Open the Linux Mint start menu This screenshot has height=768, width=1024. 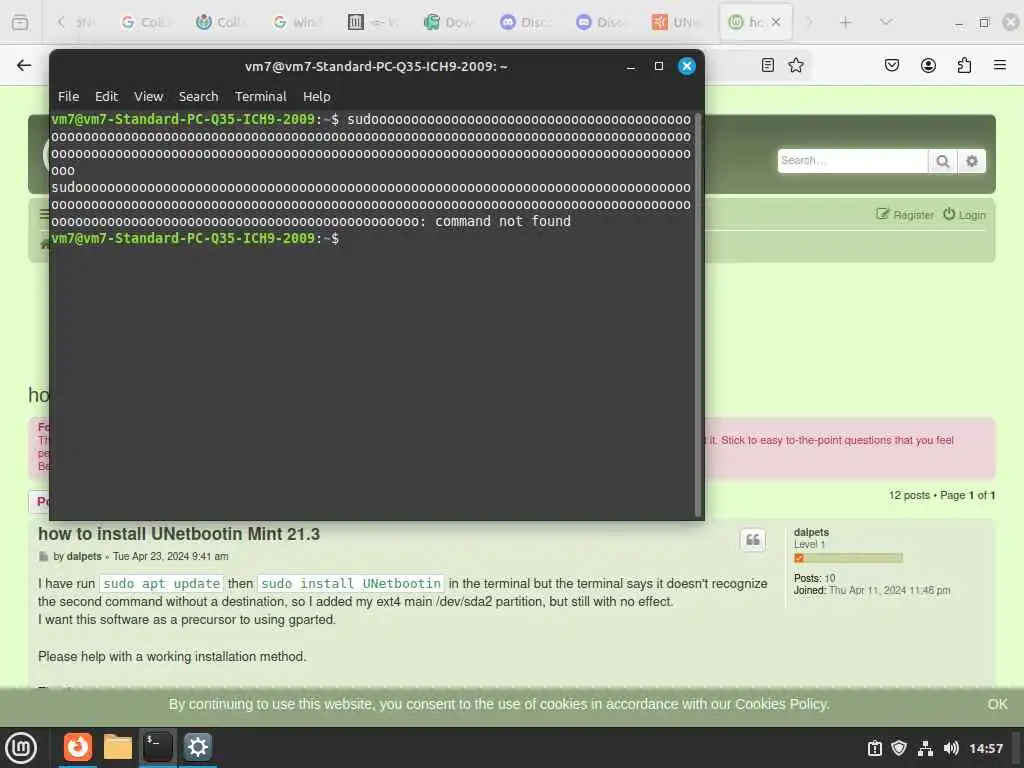coord(21,748)
